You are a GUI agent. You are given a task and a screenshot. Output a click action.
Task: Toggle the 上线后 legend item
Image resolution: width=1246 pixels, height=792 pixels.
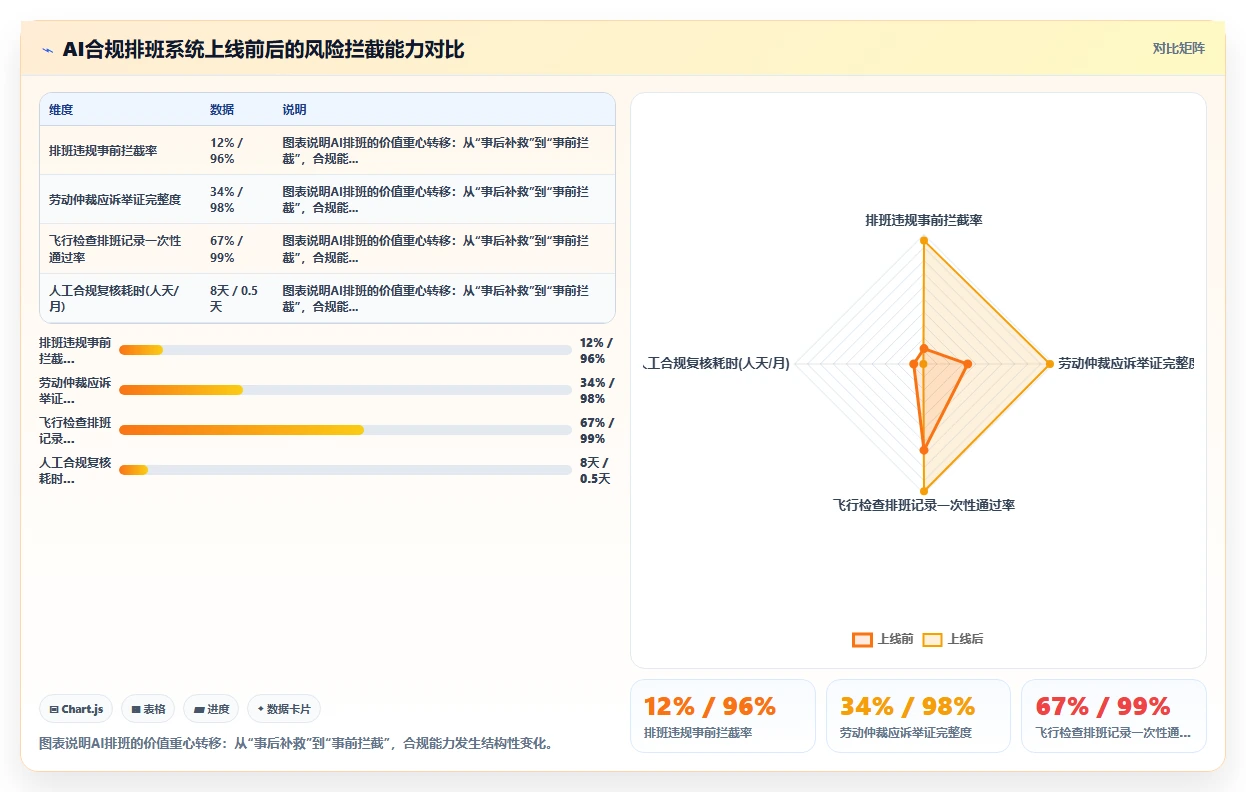tap(952, 639)
